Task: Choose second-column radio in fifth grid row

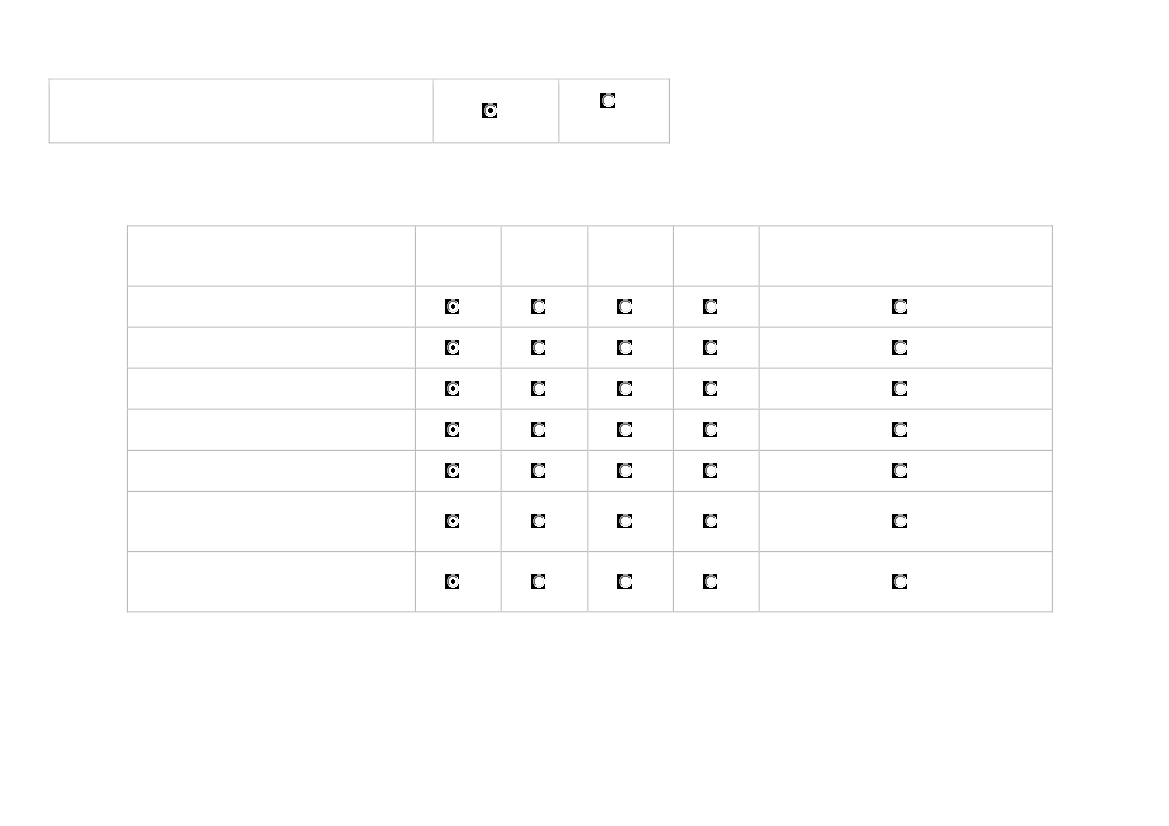Action: coord(538,470)
